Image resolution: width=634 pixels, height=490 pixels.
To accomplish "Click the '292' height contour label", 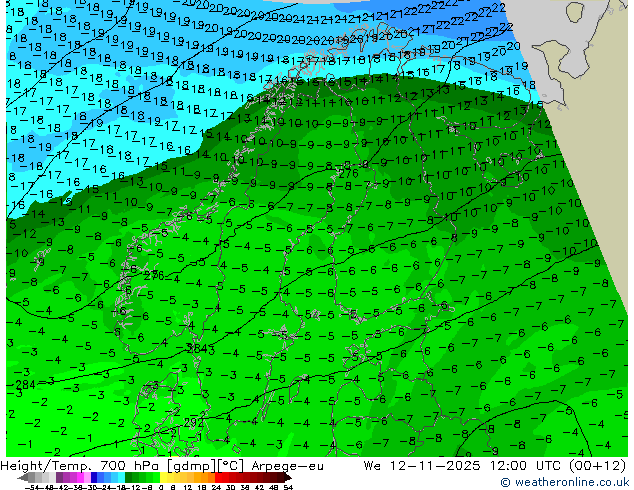I will click(x=194, y=423).
